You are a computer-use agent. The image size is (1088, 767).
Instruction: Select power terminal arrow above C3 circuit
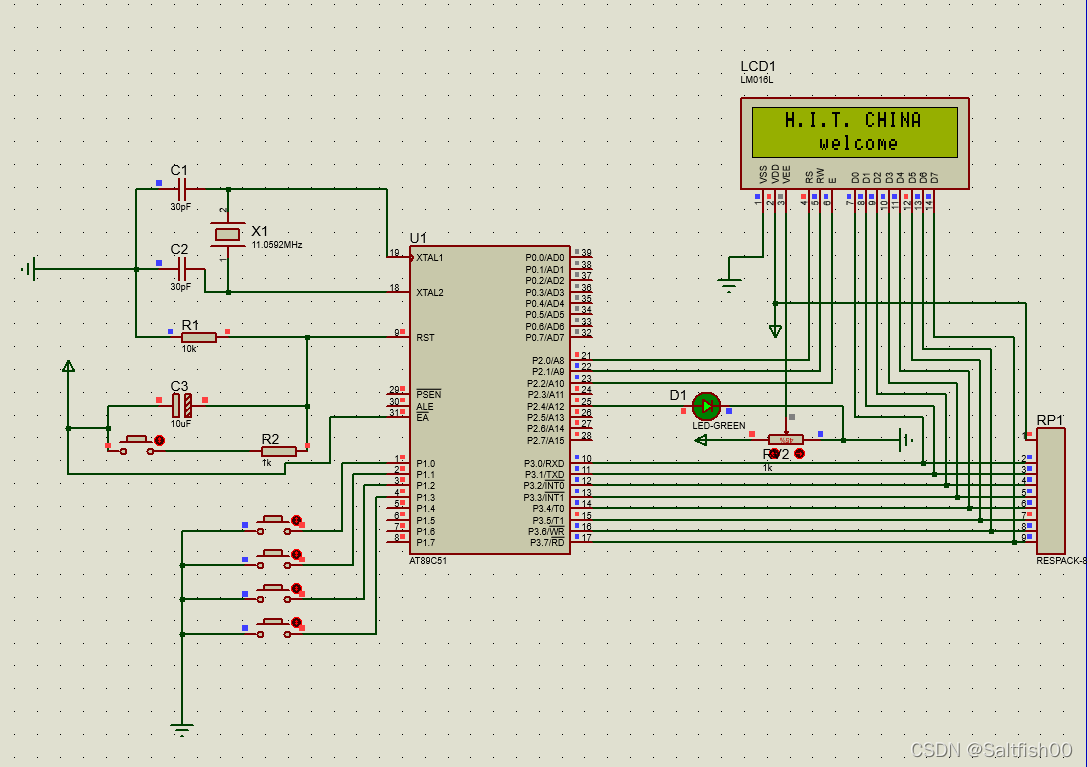pos(68,366)
